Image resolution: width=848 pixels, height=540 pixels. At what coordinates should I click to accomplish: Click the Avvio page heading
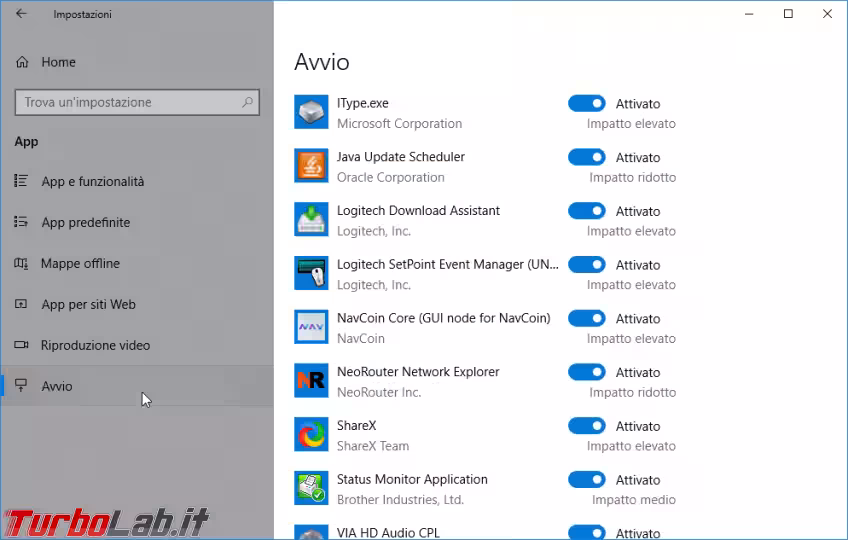322,62
